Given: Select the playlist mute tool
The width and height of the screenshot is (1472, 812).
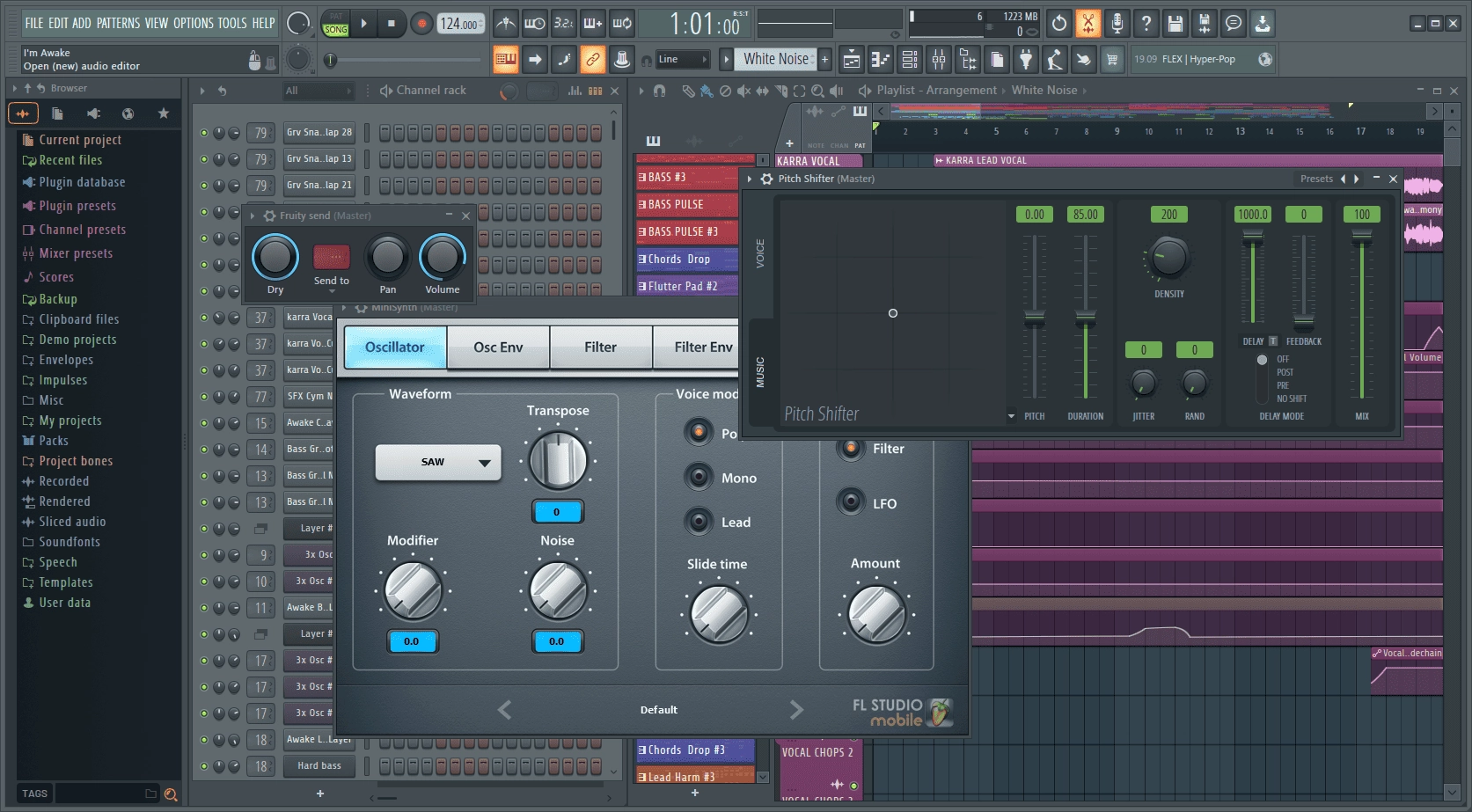Looking at the screenshot, I should tap(743, 91).
